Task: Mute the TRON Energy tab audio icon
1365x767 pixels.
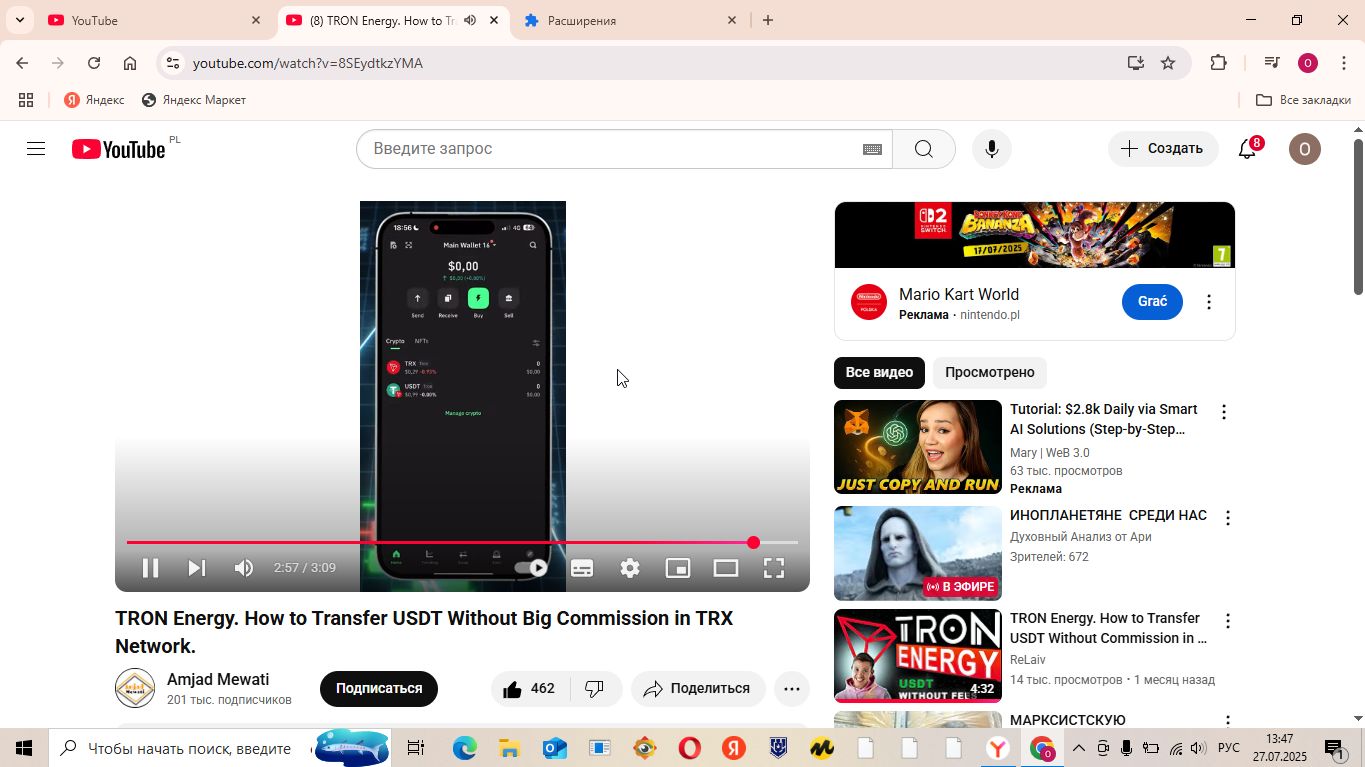Action: tap(470, 20)
